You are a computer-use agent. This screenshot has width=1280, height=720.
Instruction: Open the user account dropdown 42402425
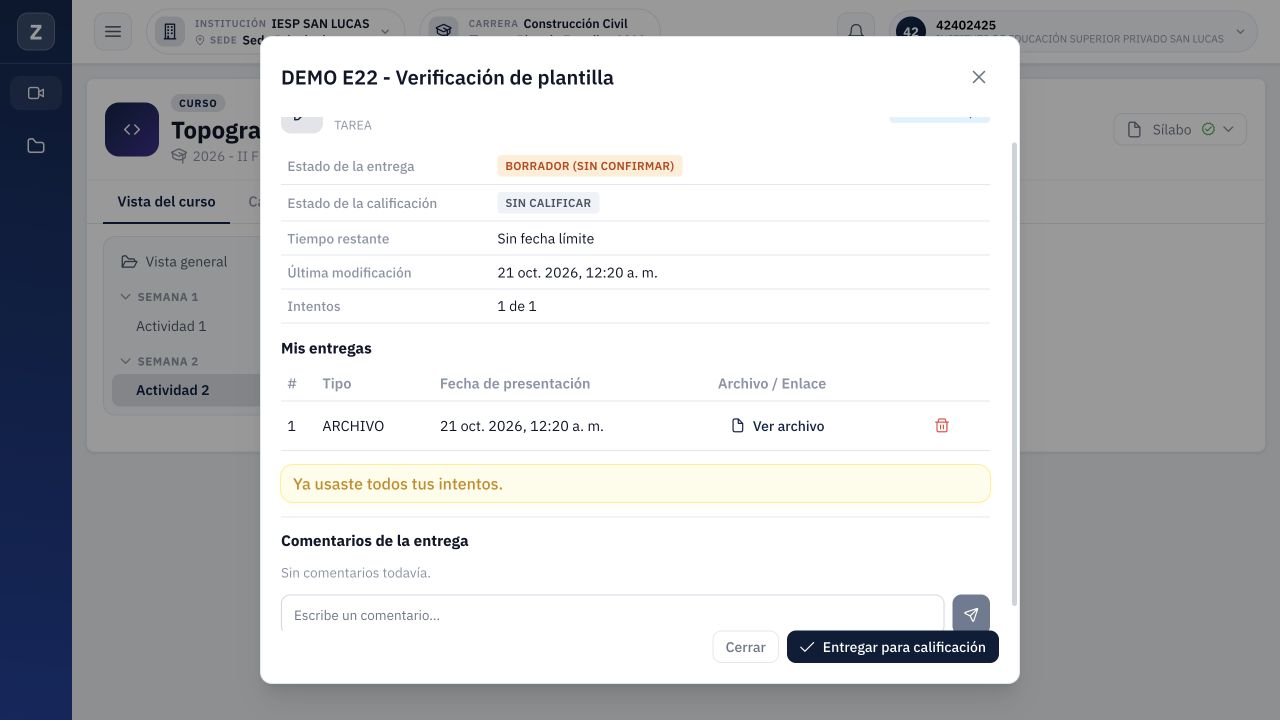point(1072,32)
